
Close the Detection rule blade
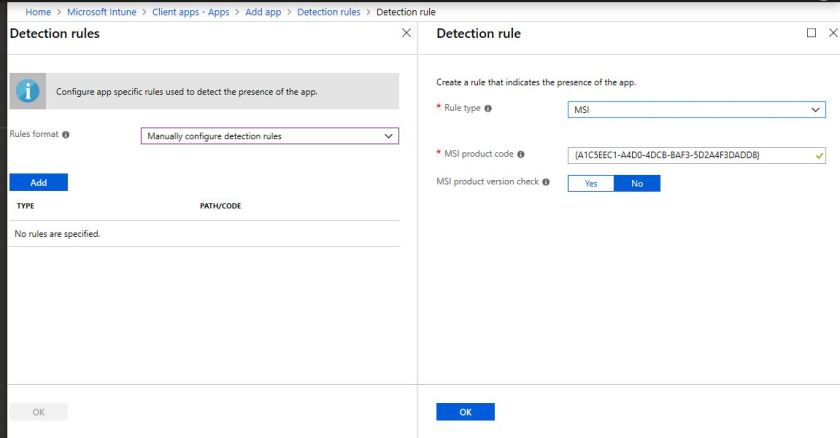coord(832,34)
